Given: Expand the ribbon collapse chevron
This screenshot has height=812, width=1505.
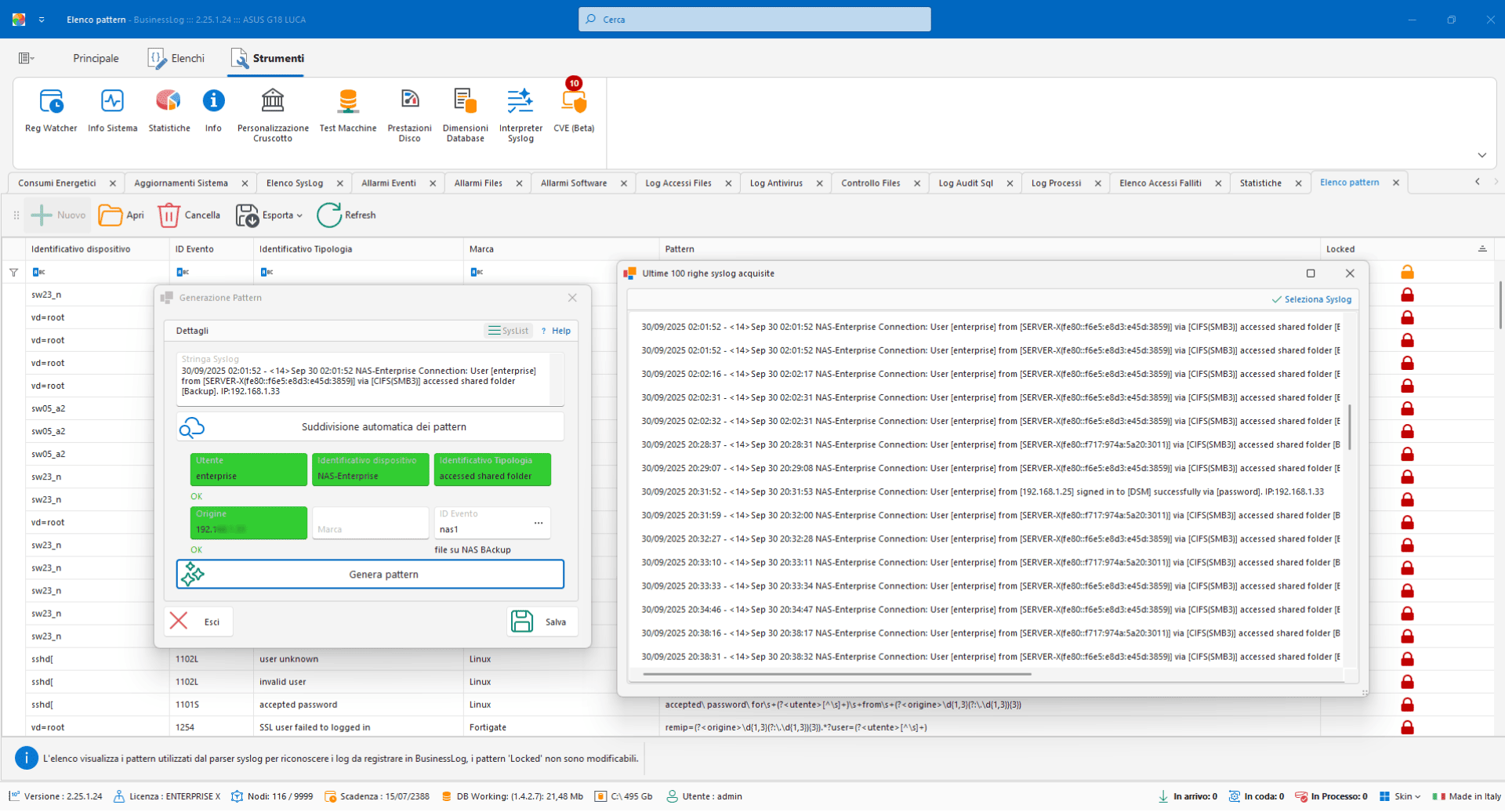Looking at the screenshot, I should (1481, 155).
